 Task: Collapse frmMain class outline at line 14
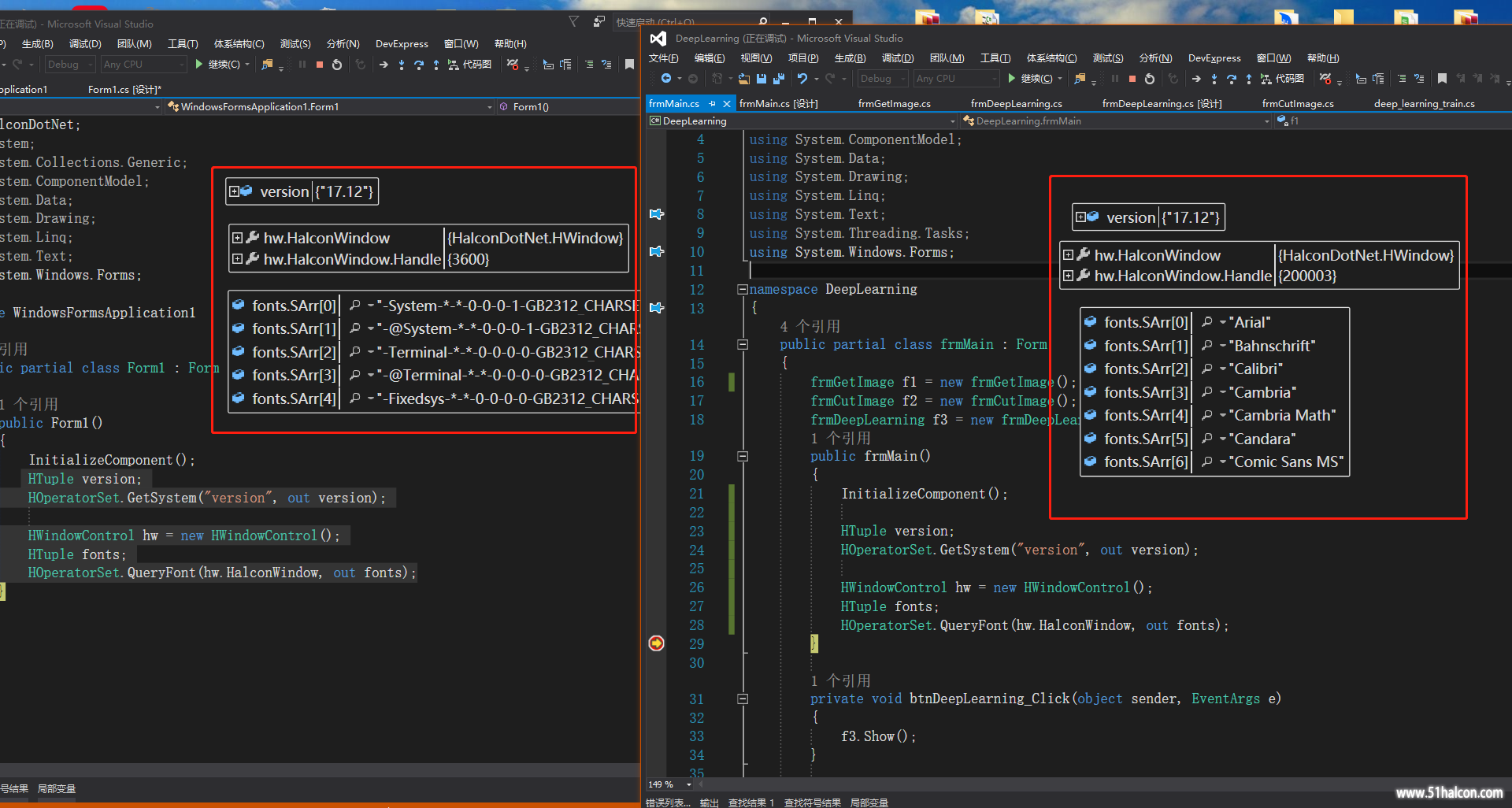click(742, 344)
